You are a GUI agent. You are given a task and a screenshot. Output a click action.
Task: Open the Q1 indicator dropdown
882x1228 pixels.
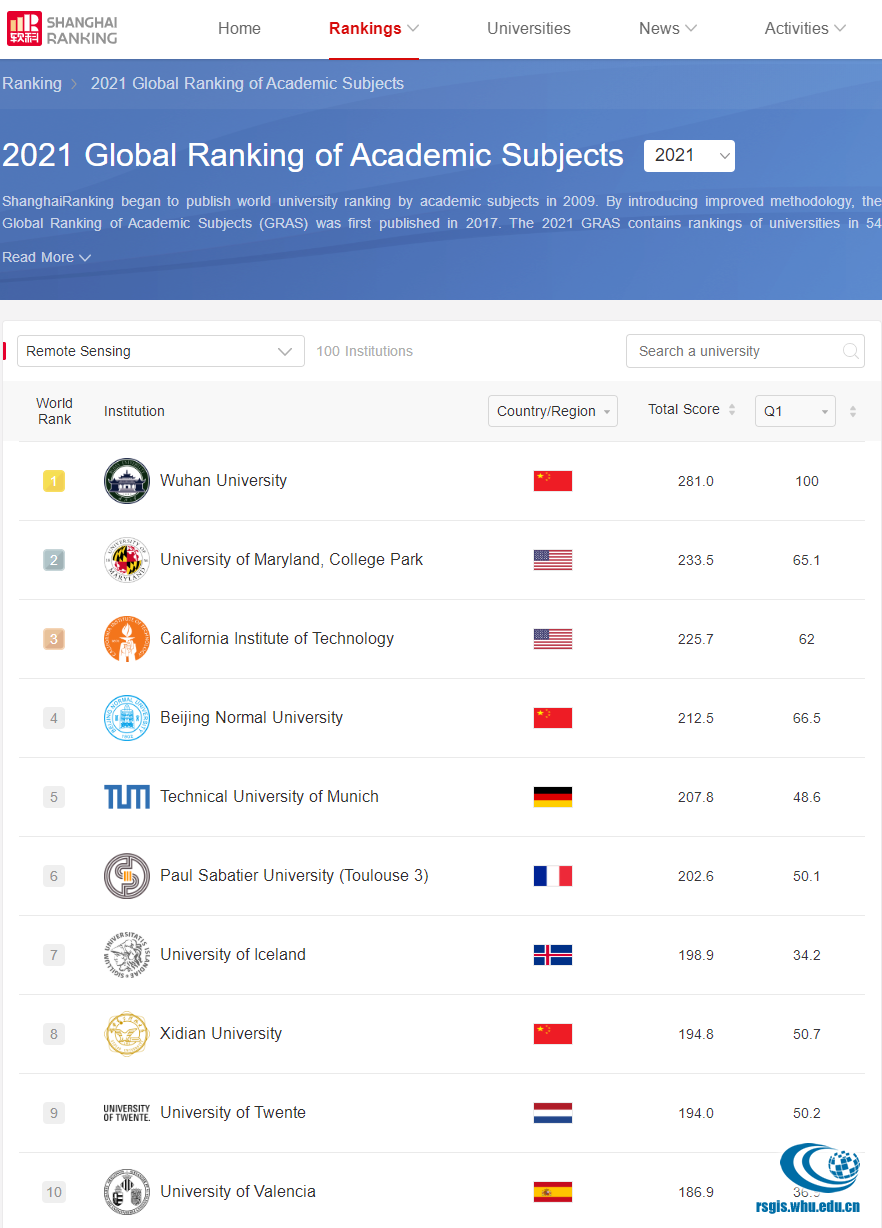click(x=795, y=411)
